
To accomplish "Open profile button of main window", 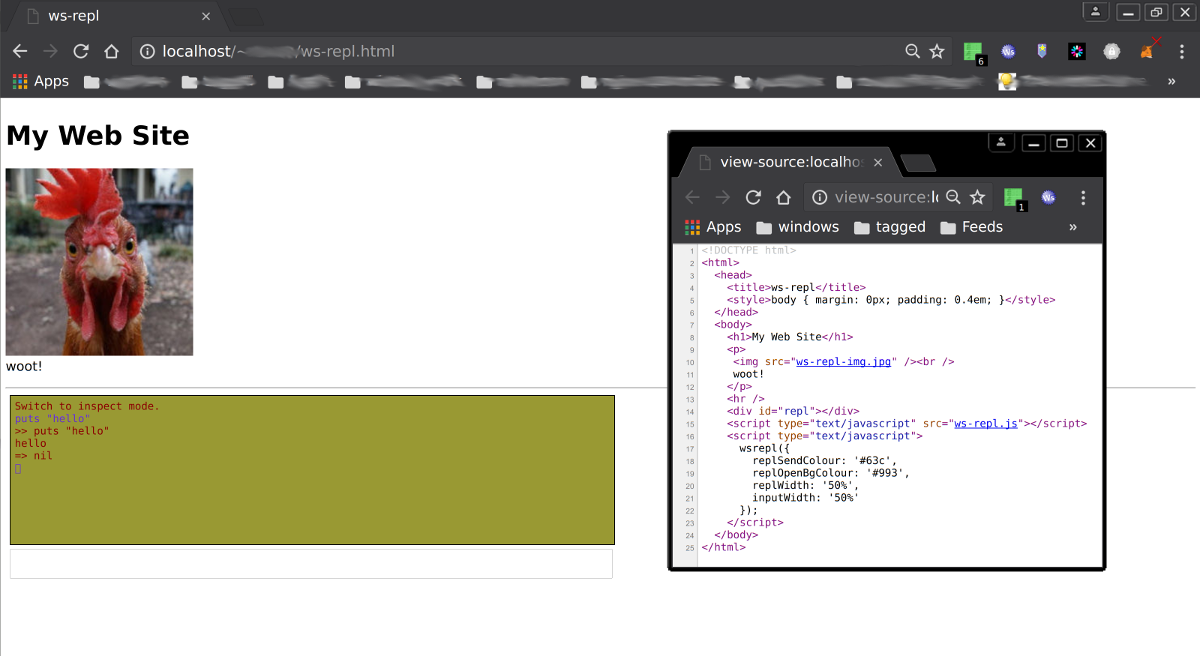I will point(1097,11).
